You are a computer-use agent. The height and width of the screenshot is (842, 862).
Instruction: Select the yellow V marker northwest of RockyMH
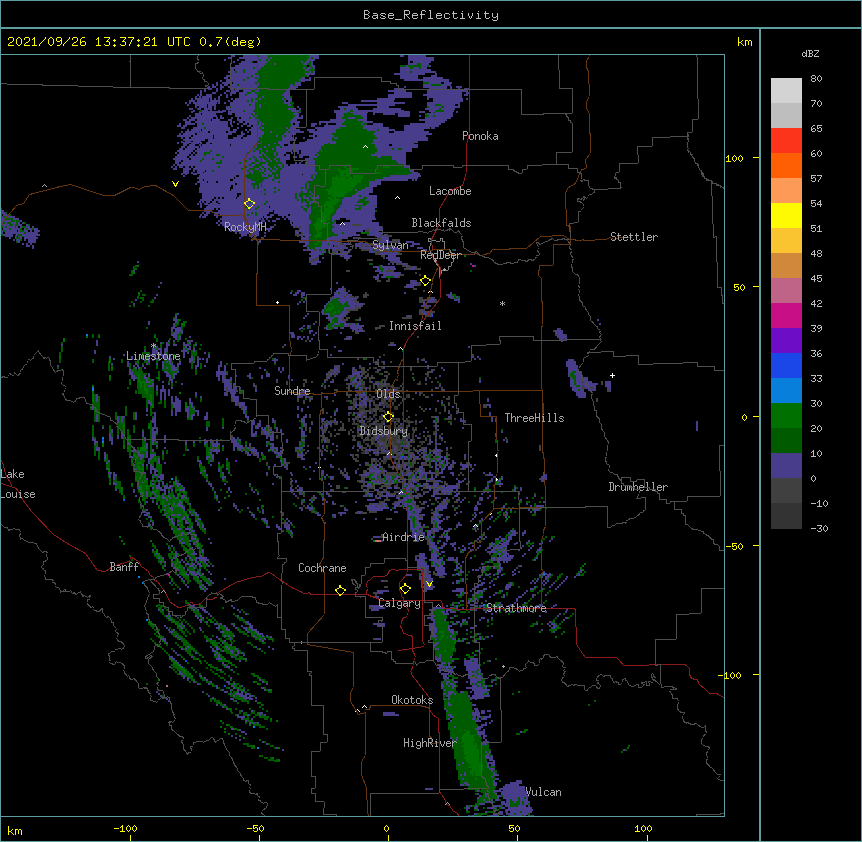tap(175, 184)
